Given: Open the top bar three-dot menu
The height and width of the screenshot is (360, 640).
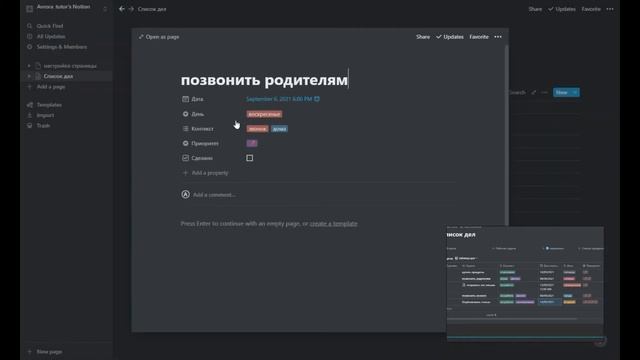Looking at the screenshot, I should (610, 9).
